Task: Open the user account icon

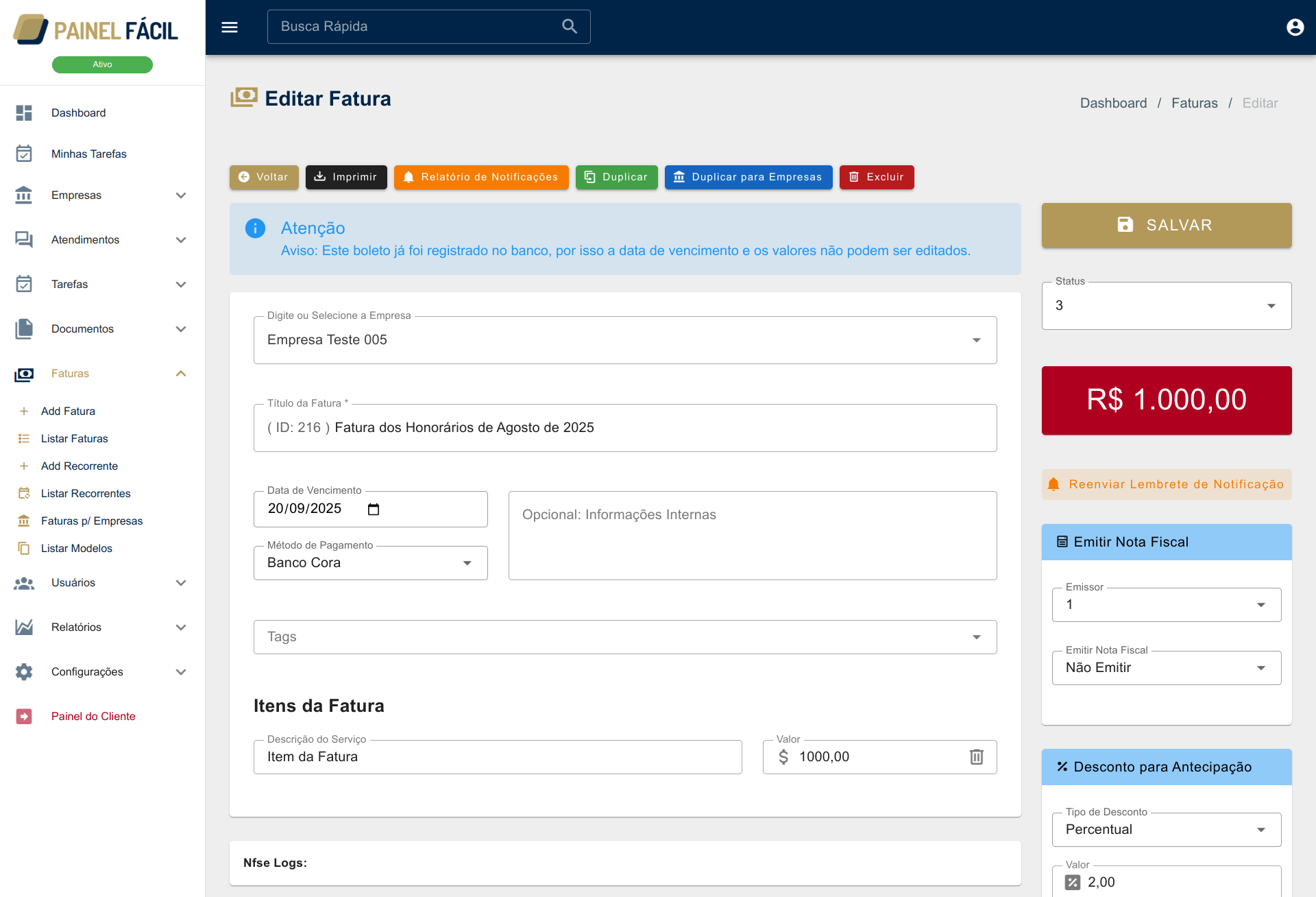Action: click(1295, 27)
